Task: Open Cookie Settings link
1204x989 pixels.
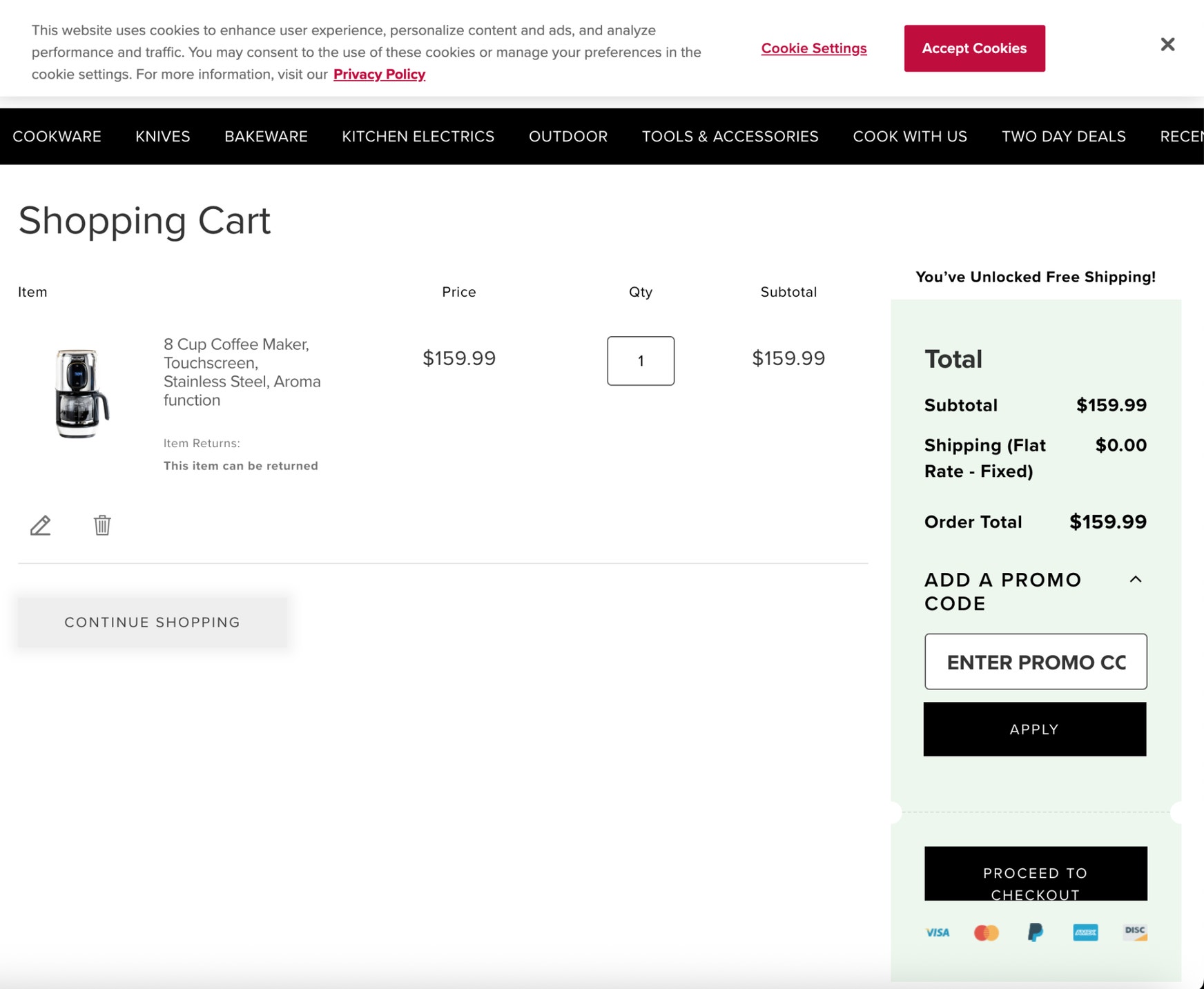Action: tap(814, 48)
